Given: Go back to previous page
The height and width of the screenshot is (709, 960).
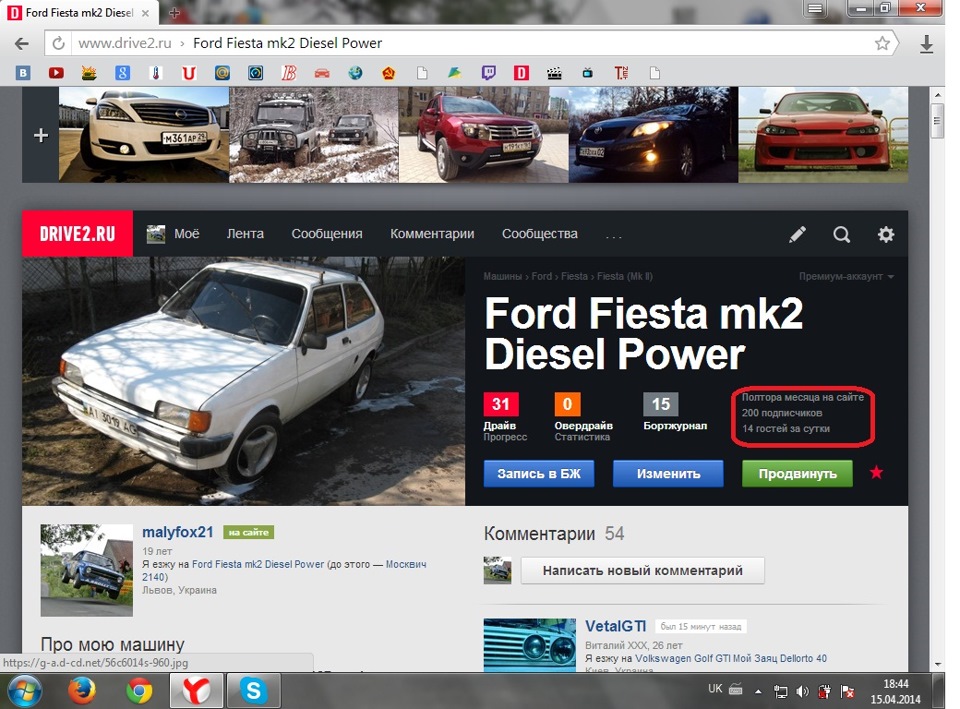Looking at the screenshot, I should pyautogui.click(x=22, y=43).
